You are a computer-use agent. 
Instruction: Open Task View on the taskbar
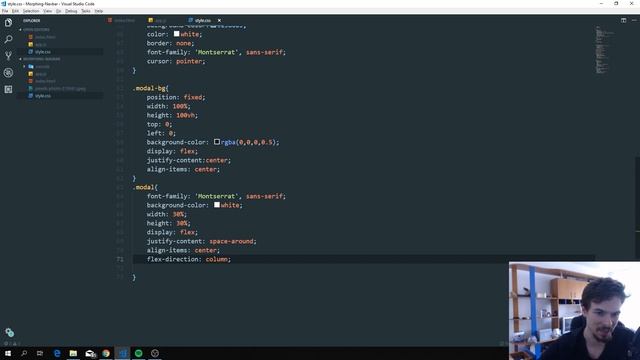(x=40, y=353)
